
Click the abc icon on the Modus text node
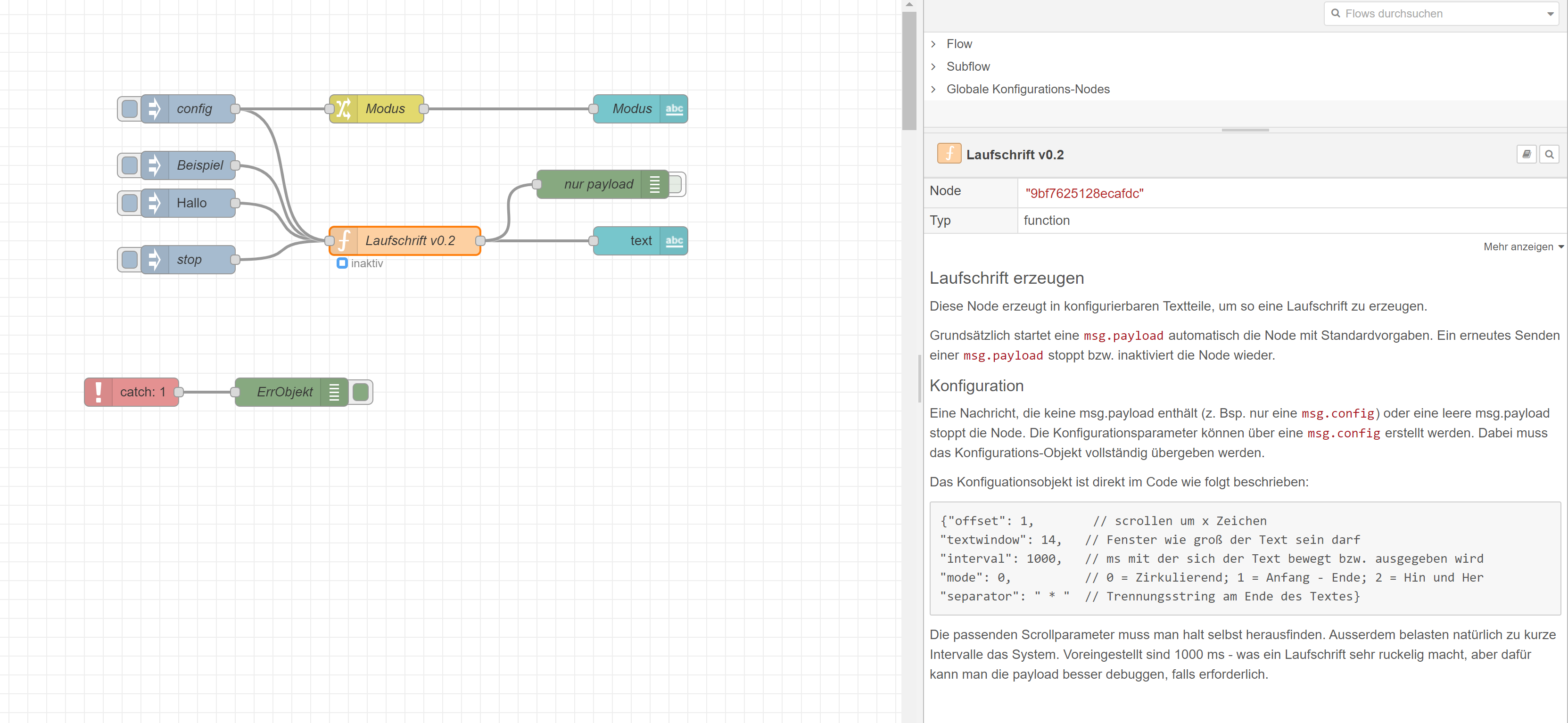coord(674,109)
